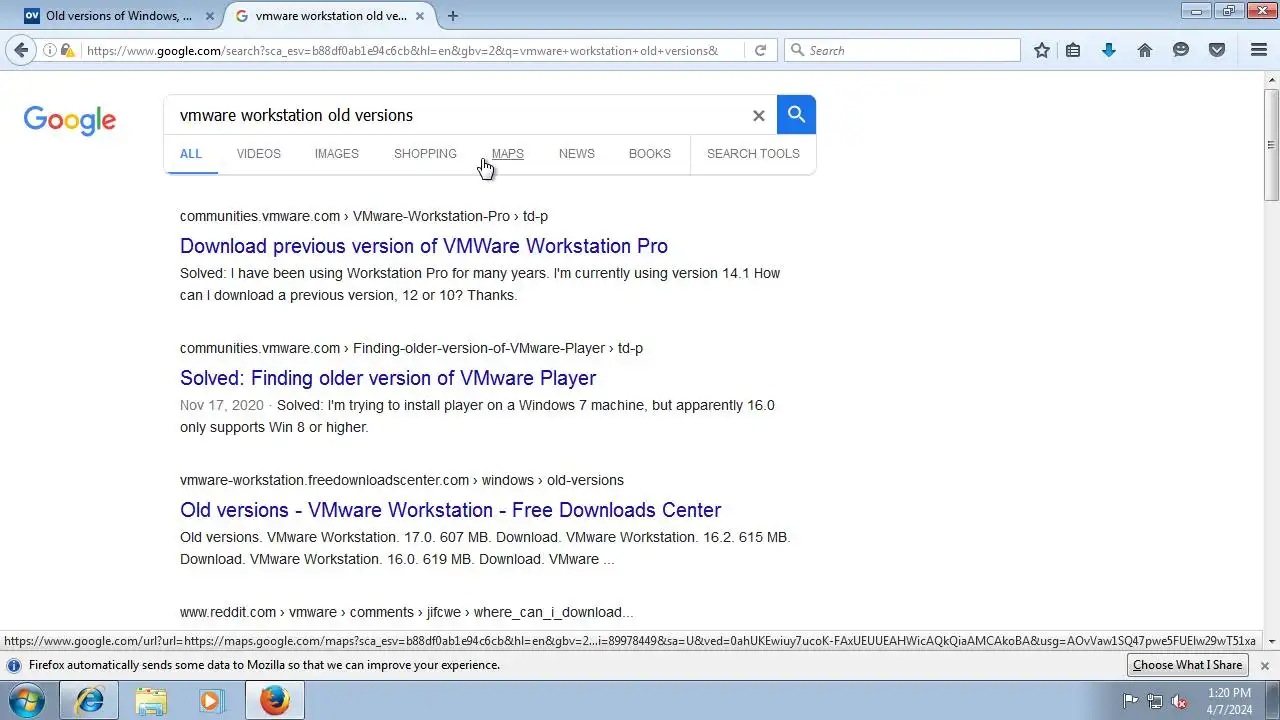The image size is (1280, 720).
Task: Switch to Old versions of Windows tab
Action: click(x=119, y=16)
